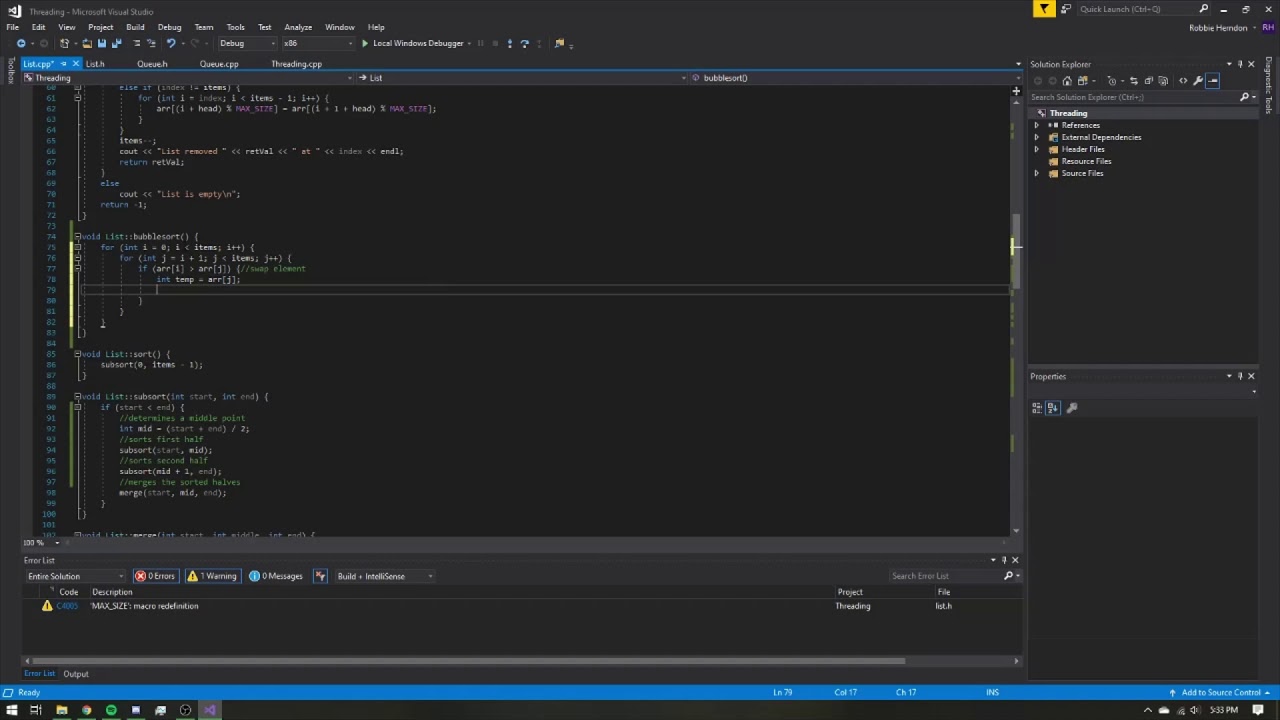Open Properties wrench icon in Solution Explorer
The height and width of the screenshot is (720, 1280).
[1198, 81]
